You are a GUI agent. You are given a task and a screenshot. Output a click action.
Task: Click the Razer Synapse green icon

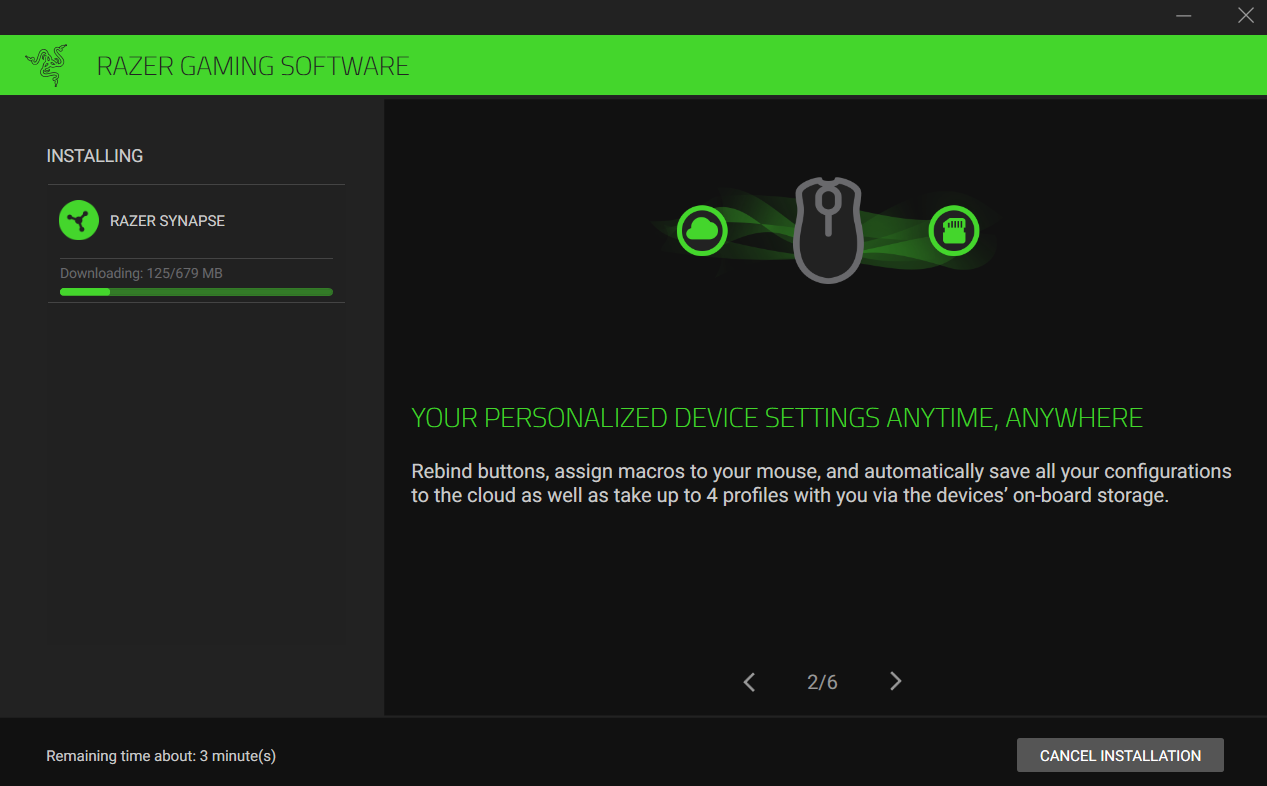pos(79,220)
